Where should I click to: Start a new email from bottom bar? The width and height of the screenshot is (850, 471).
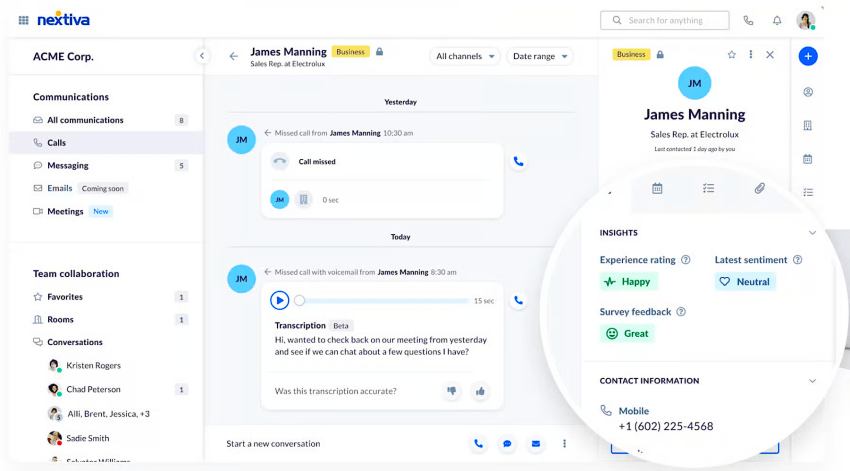tap(536, 443)
